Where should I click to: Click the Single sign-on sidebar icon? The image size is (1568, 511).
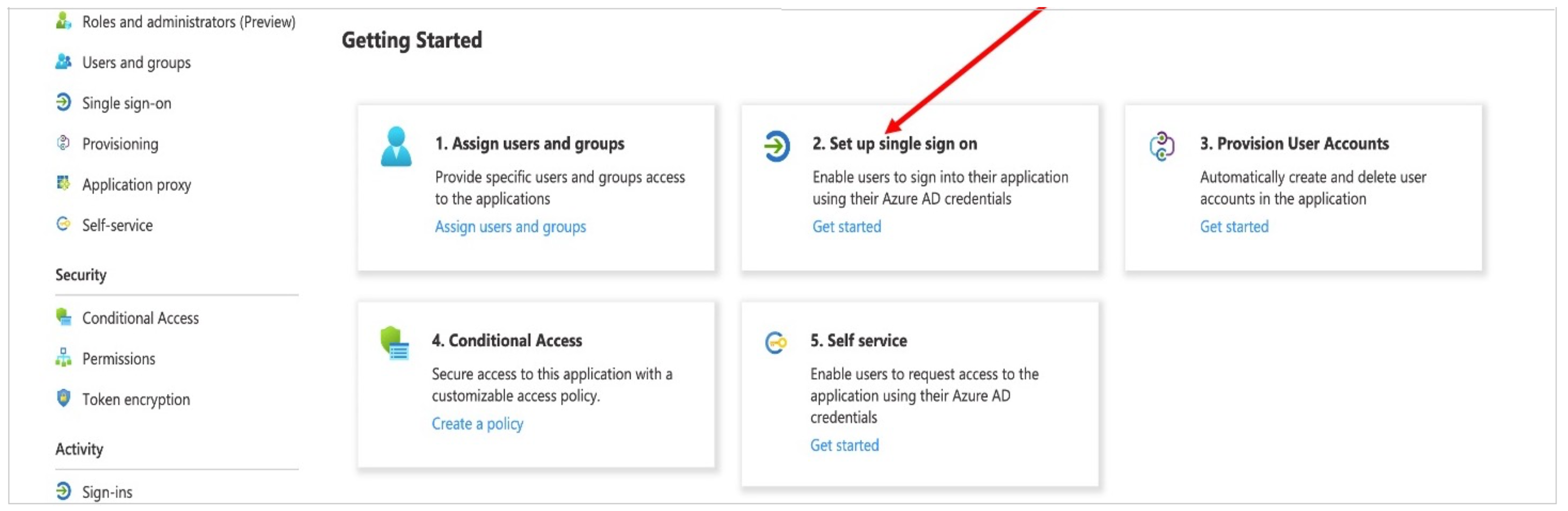(x=63, y=102)
